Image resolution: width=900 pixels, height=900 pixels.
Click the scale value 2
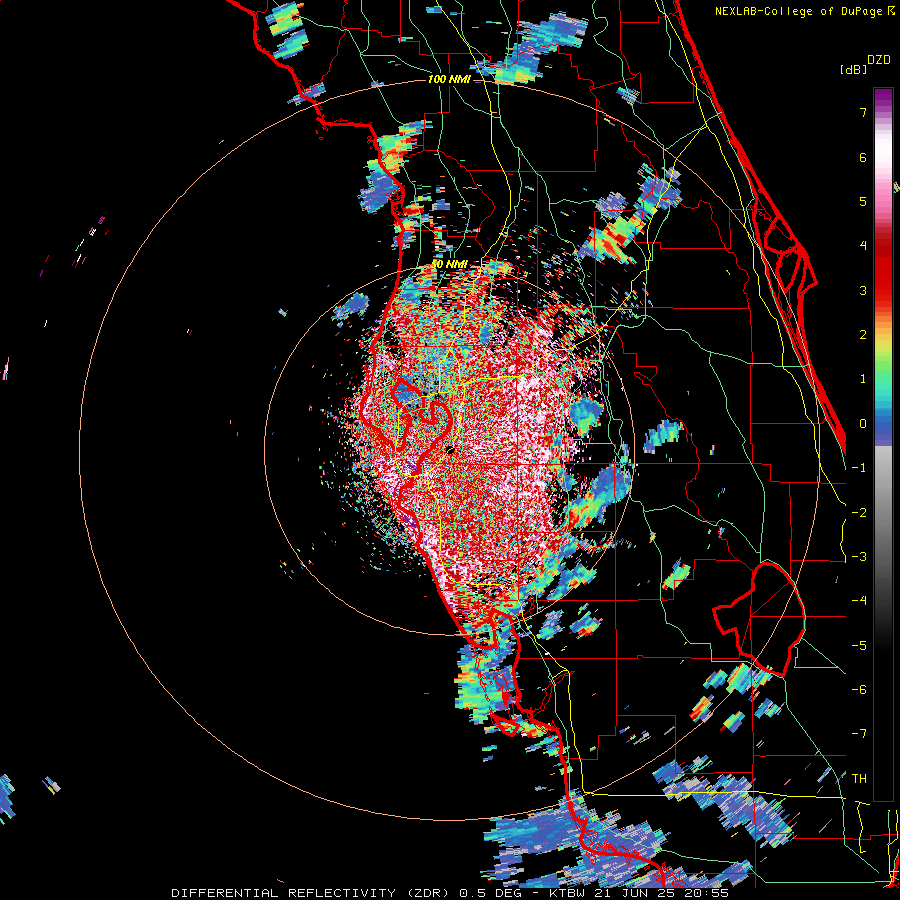(x=863, y=335)
